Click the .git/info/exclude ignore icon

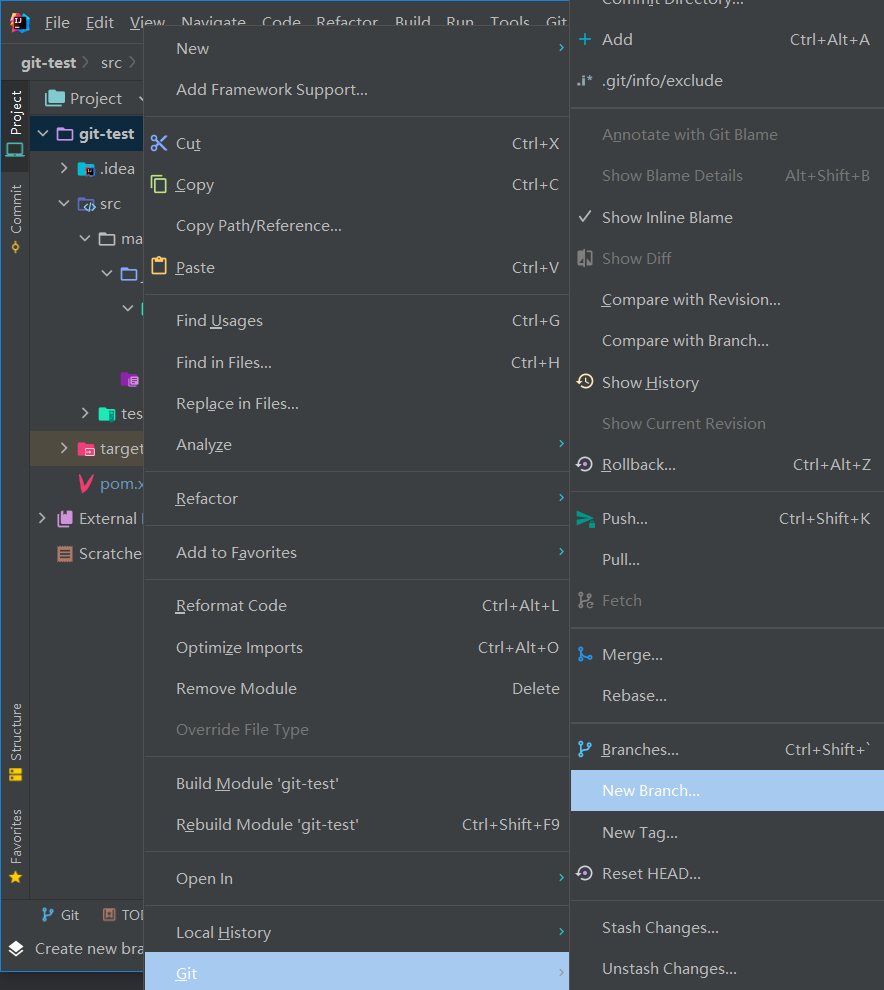[585, 81]
